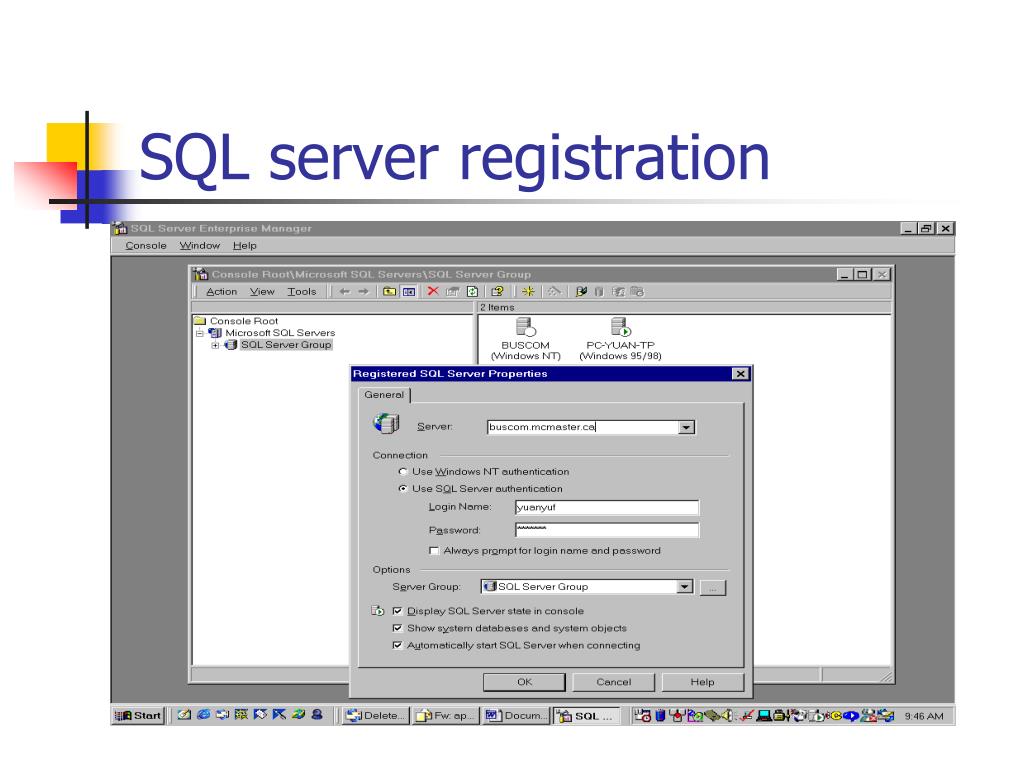Click the Forward arrow toolbar icon
1024x768 pixels.
pyautogui.click(x=364, y=291)
